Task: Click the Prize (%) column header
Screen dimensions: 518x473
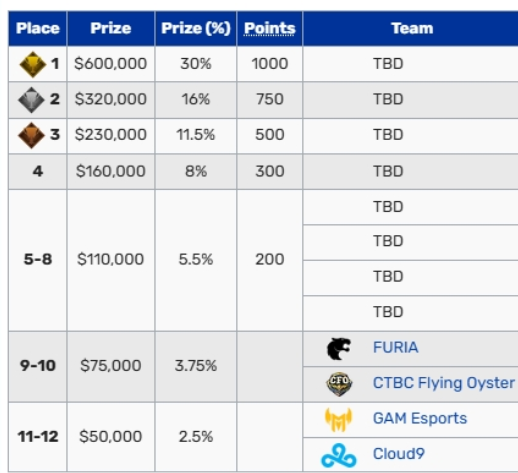Action: point(196,28)
